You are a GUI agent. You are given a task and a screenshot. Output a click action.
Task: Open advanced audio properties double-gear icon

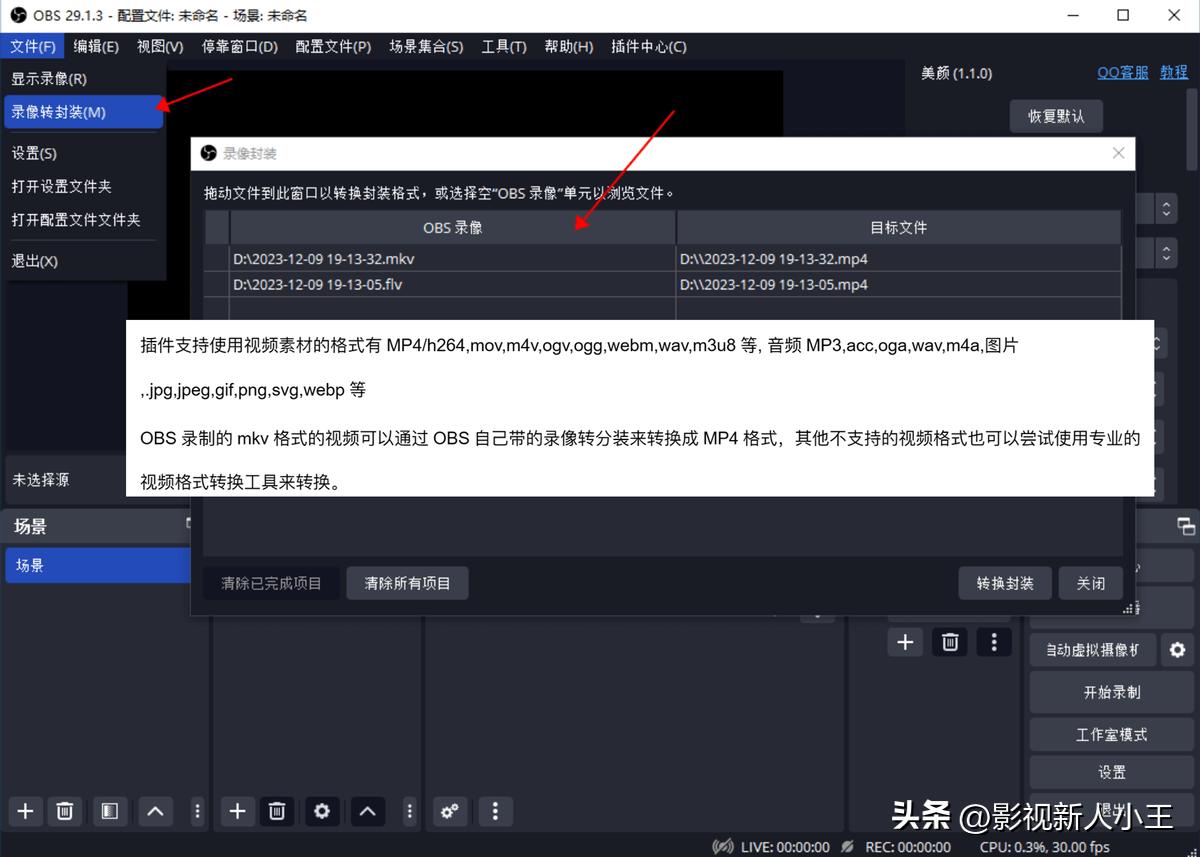click(x=450, y=811)
